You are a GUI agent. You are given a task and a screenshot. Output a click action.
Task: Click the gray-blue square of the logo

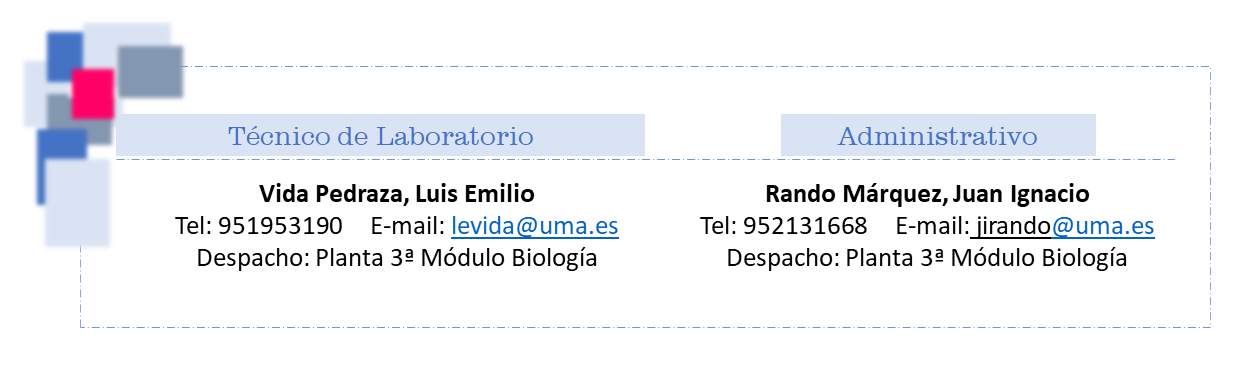pyautogui.click(x=150, y=70)
